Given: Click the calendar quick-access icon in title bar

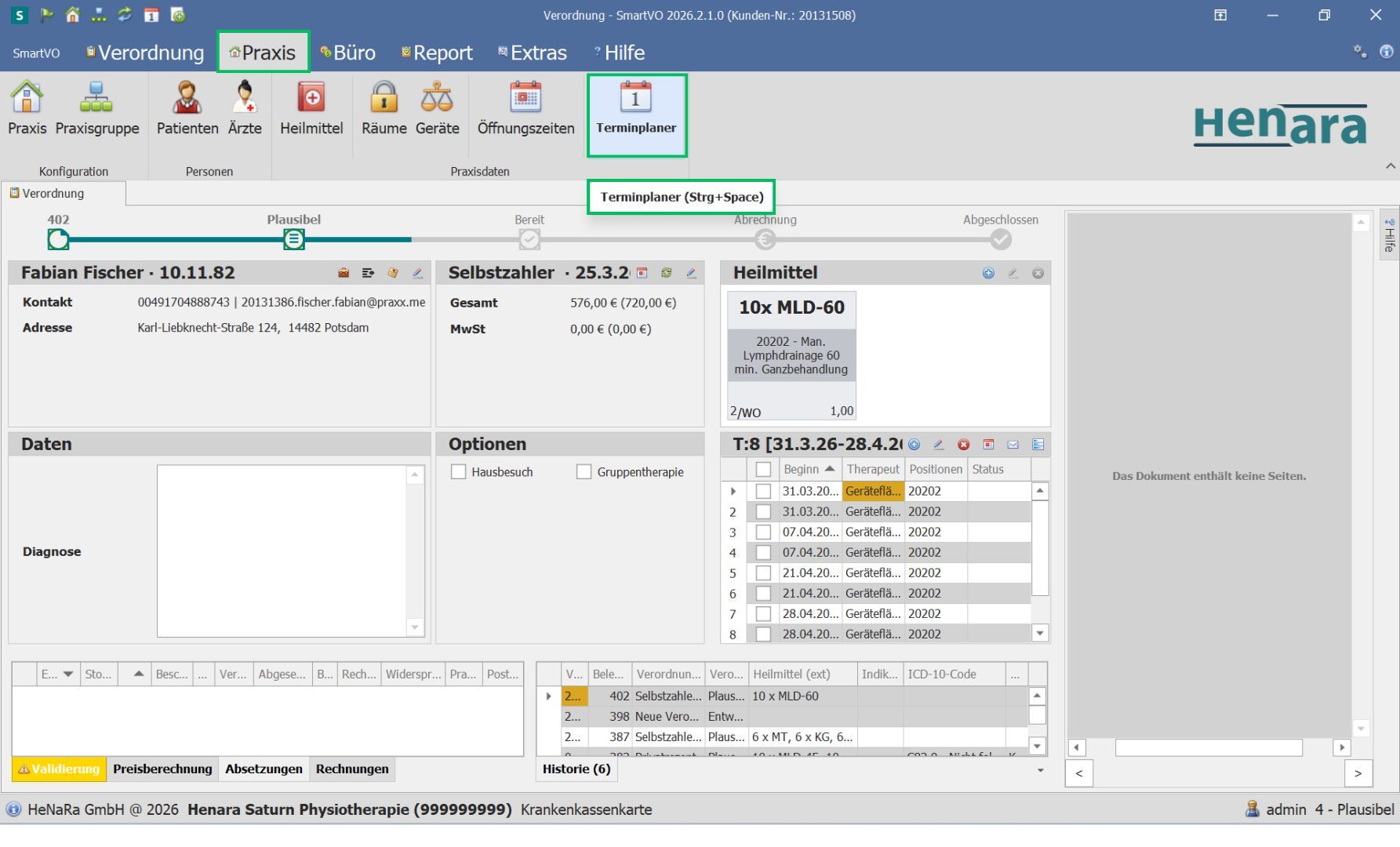Looking at the screenshot, I should pyautogui.click(x=151, y=15).
